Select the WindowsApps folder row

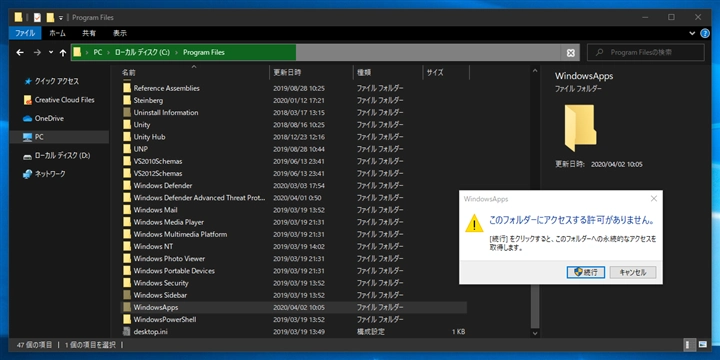pyautogui.click(x=293, y=307)
